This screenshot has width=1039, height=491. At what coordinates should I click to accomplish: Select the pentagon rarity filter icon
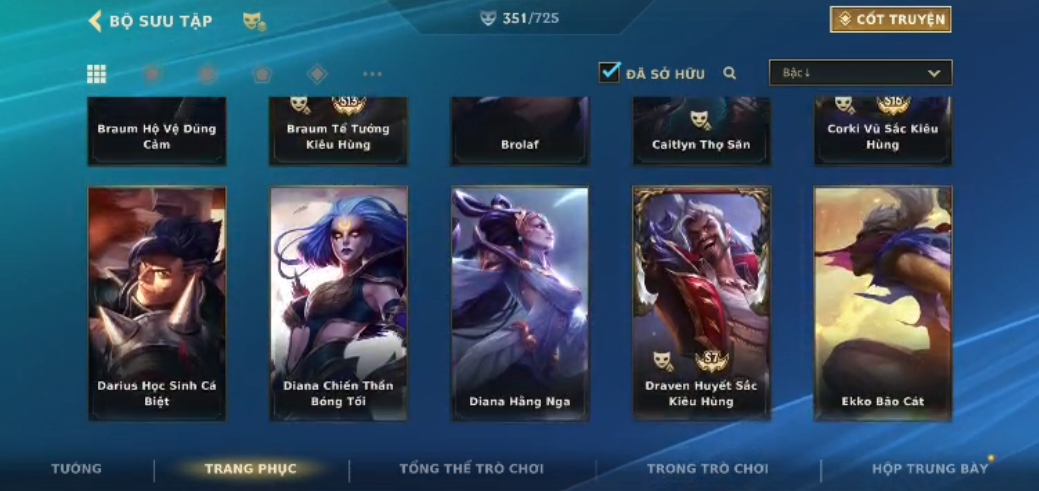click(262, 74)
